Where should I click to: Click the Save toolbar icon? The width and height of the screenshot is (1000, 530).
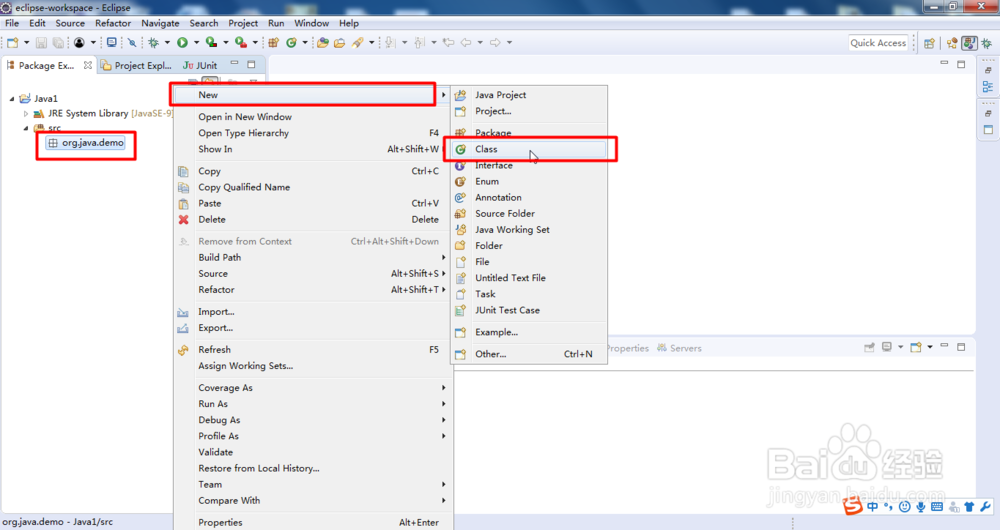tap(41, 43)
